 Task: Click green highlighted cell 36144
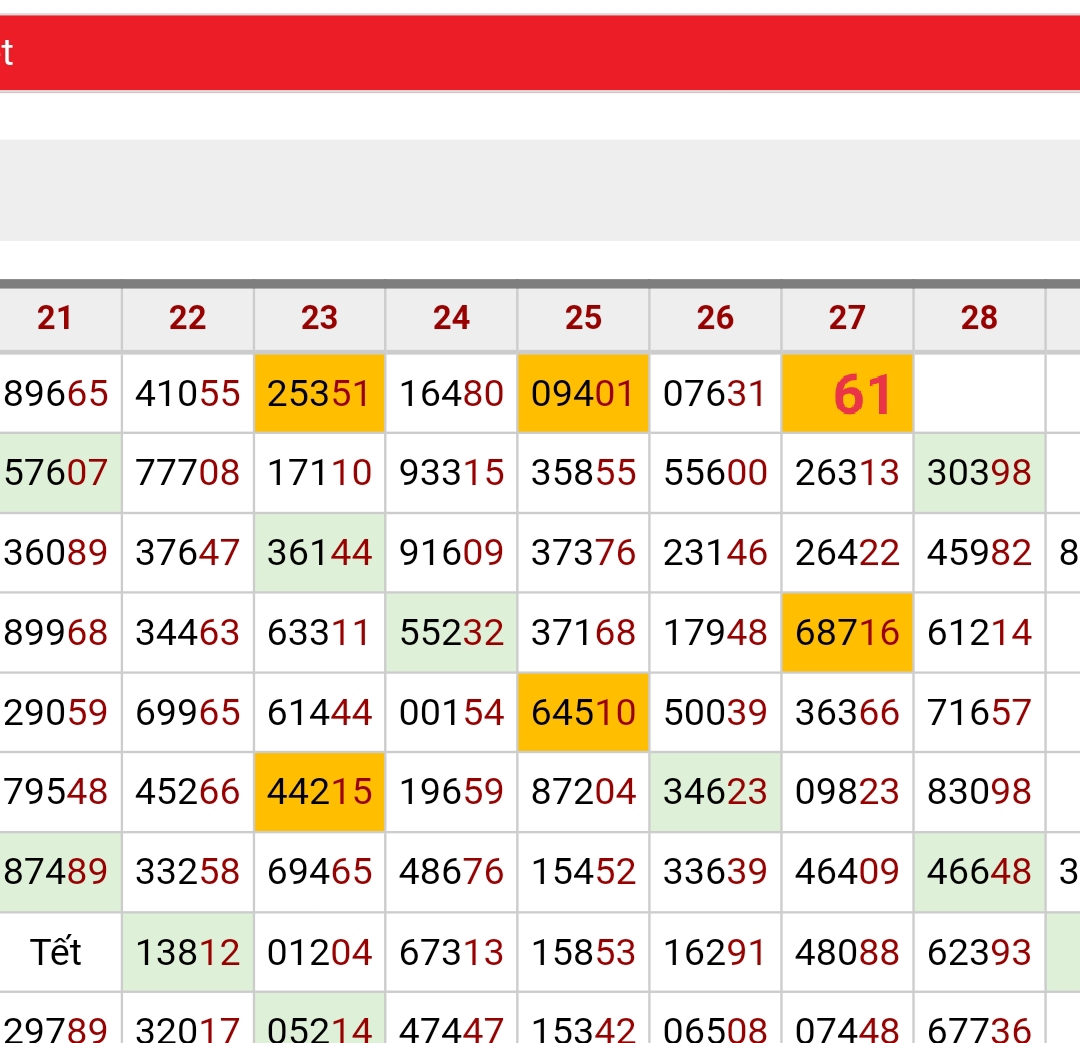pos(319,552)
